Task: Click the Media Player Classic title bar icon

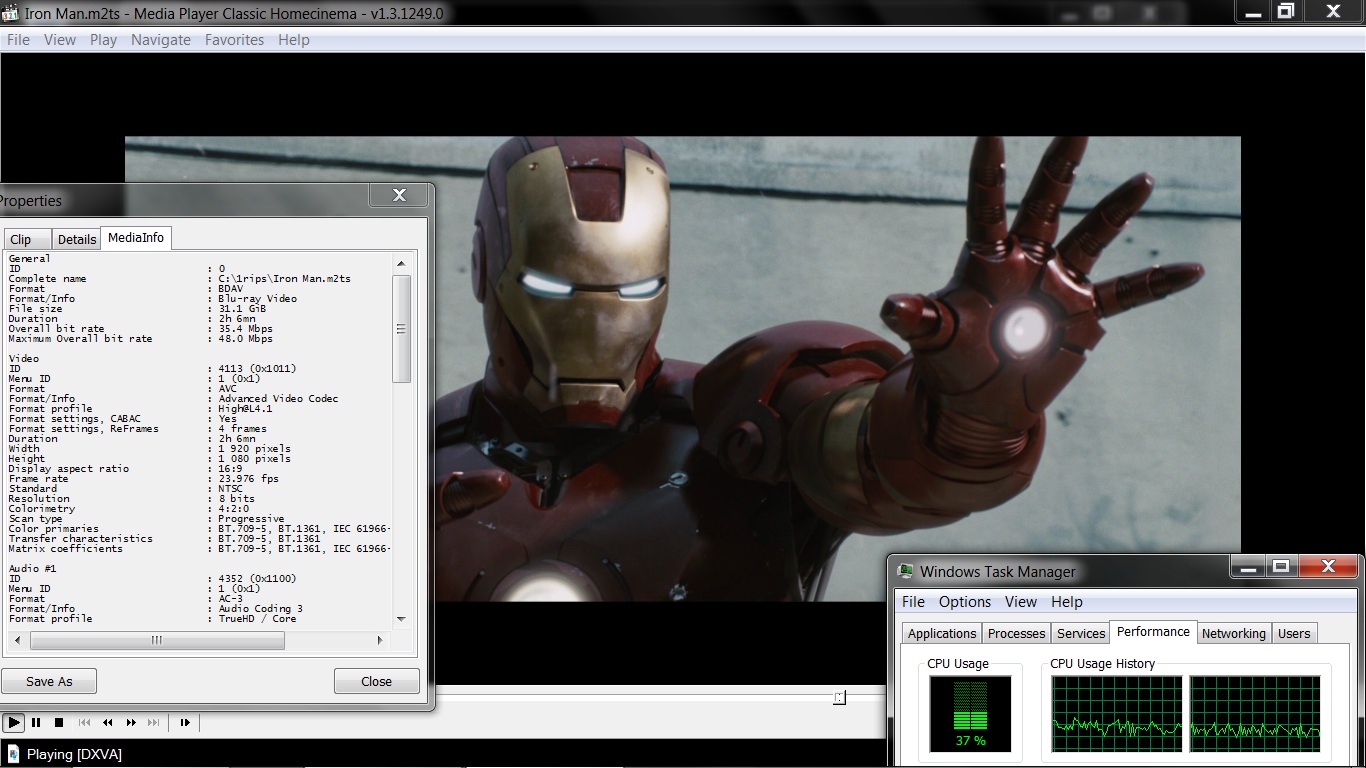Action: click(x=11, y=13)
